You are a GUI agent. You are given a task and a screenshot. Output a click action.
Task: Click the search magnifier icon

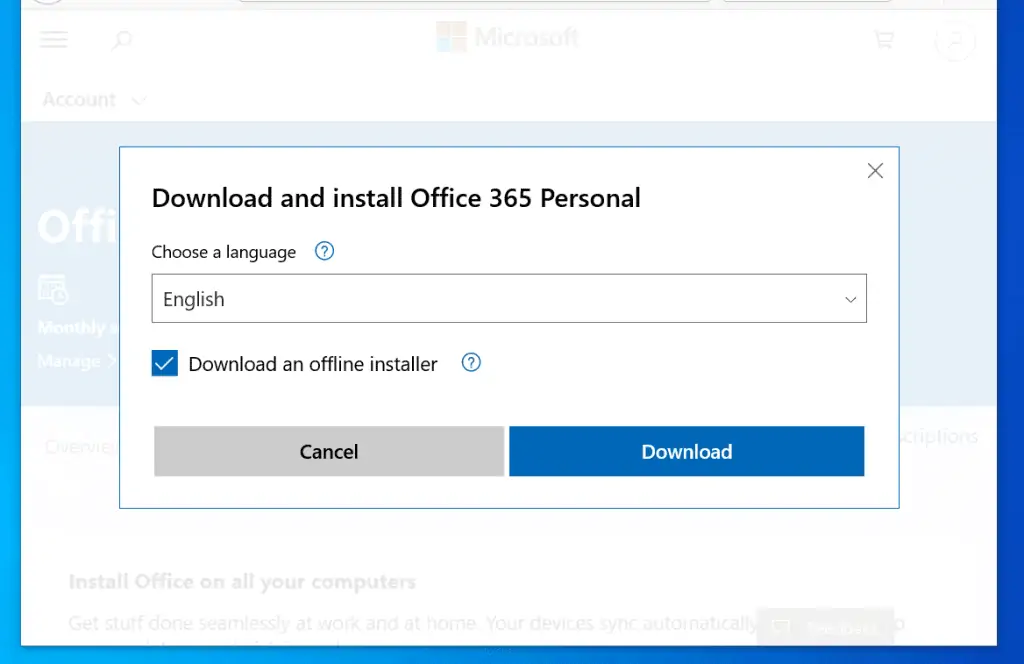click(121, 40)
